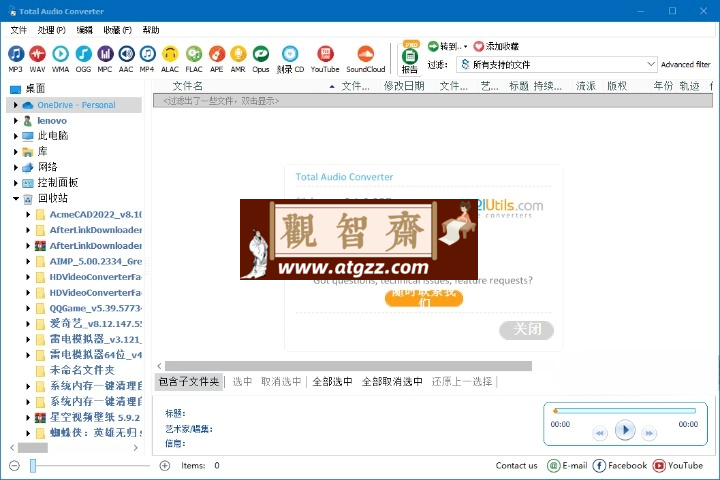Click the bottom zoom slider handle
The image size is (720, 480).
click(33, 466)
